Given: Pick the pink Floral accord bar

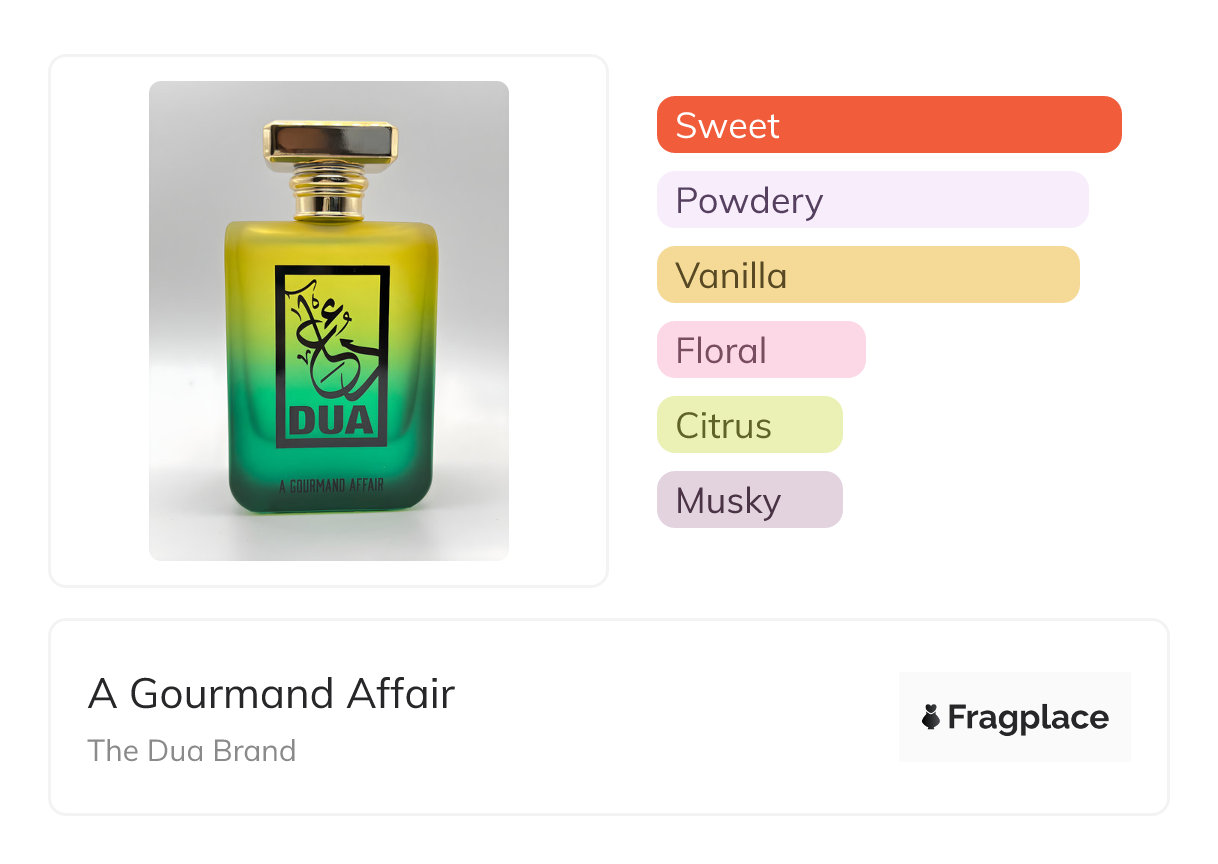Looking at the screenshot, I should coord(761,350).
